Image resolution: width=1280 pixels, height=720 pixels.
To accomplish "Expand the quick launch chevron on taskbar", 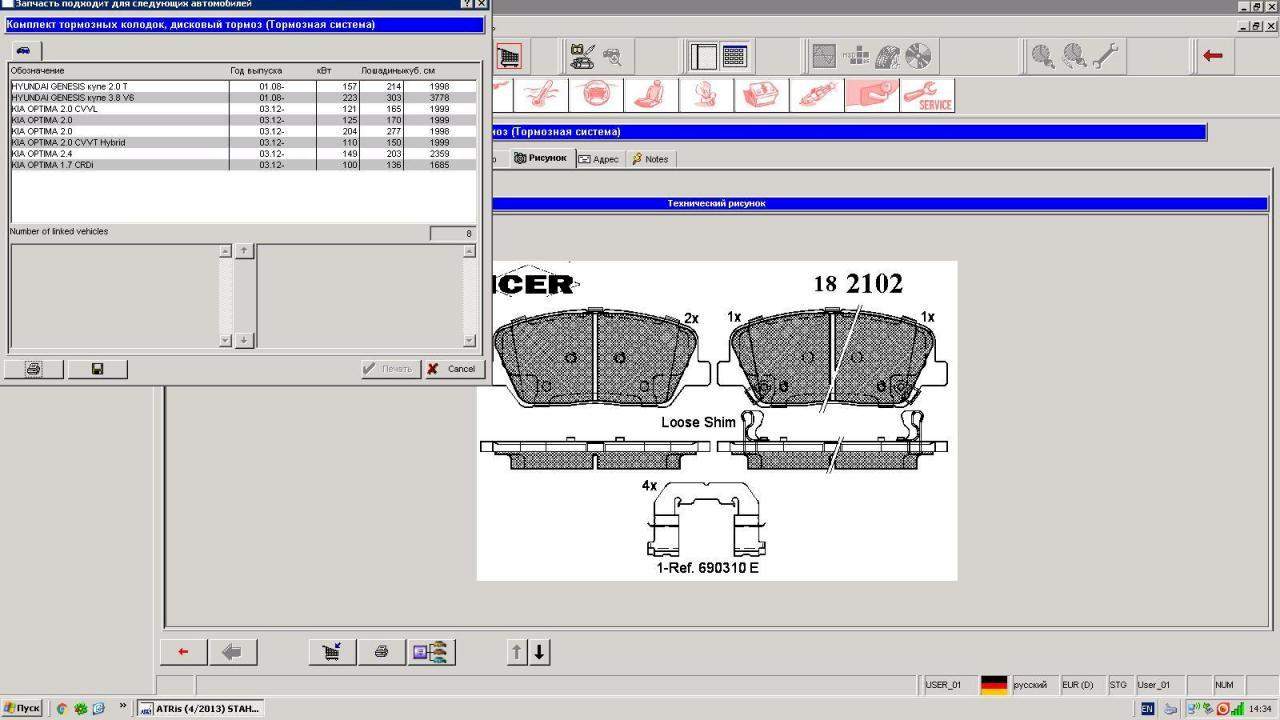I will coord(124,706).
